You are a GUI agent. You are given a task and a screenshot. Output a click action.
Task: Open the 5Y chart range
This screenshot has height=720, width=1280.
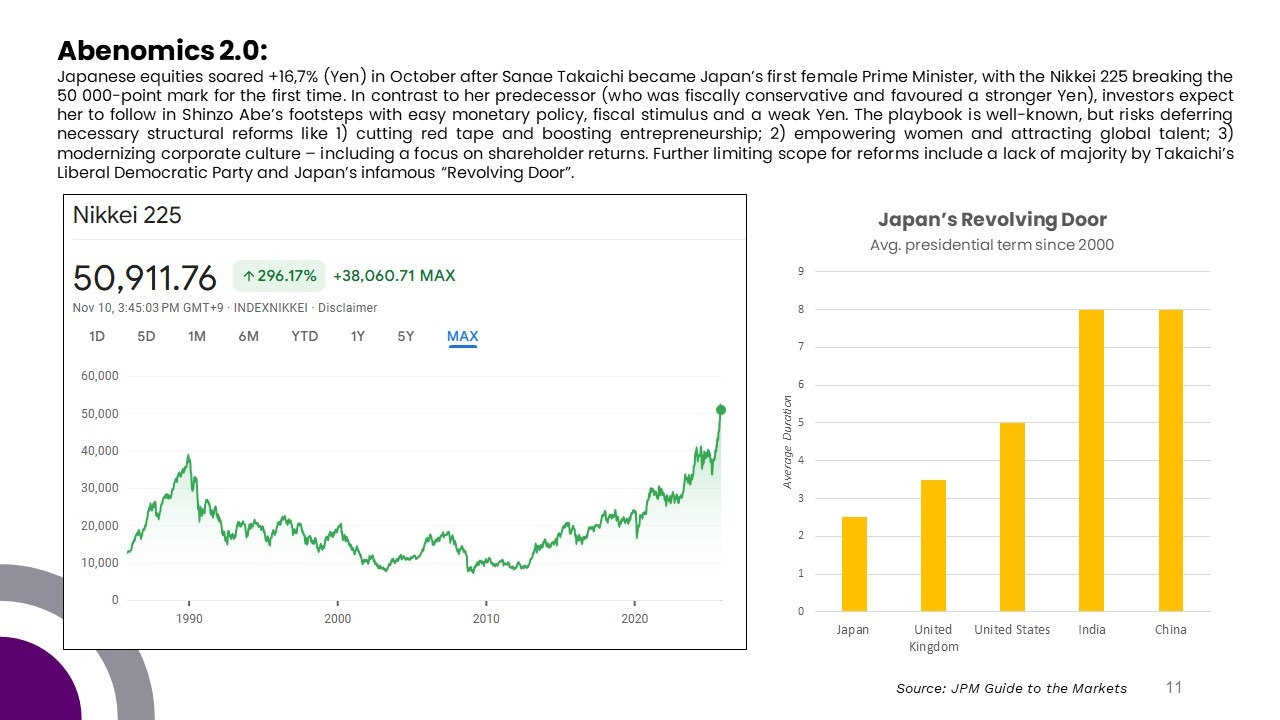coord(405,336)
